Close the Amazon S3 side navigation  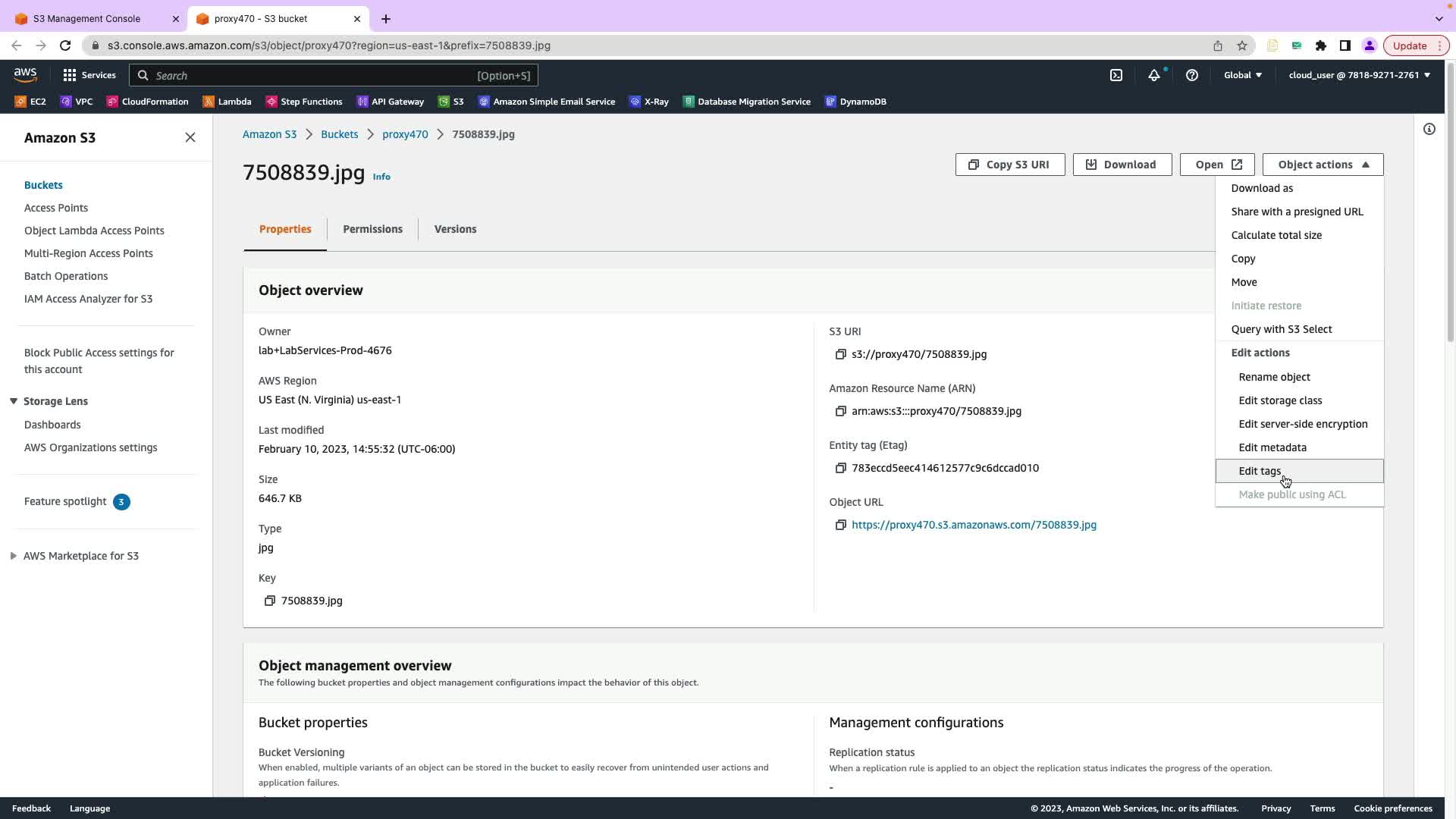[190, 137]
